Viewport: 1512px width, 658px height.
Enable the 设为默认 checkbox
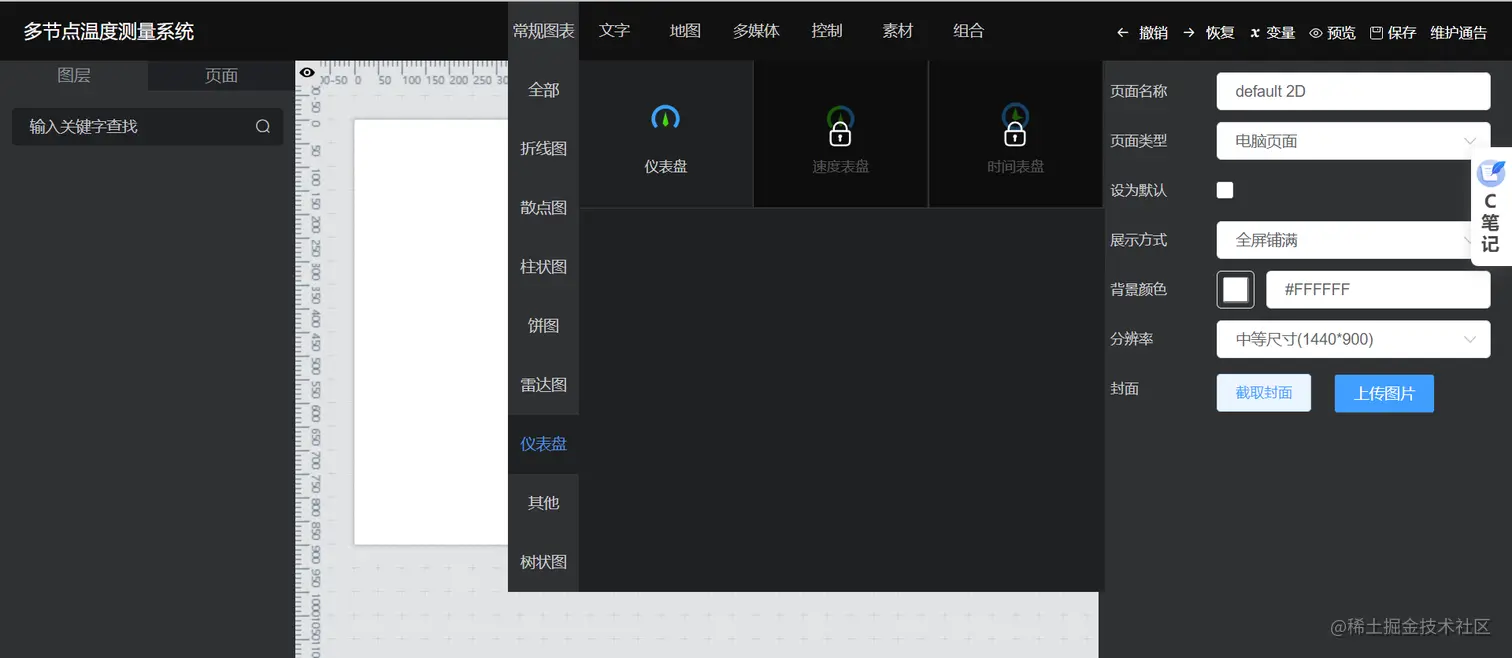pos(1225,190)
